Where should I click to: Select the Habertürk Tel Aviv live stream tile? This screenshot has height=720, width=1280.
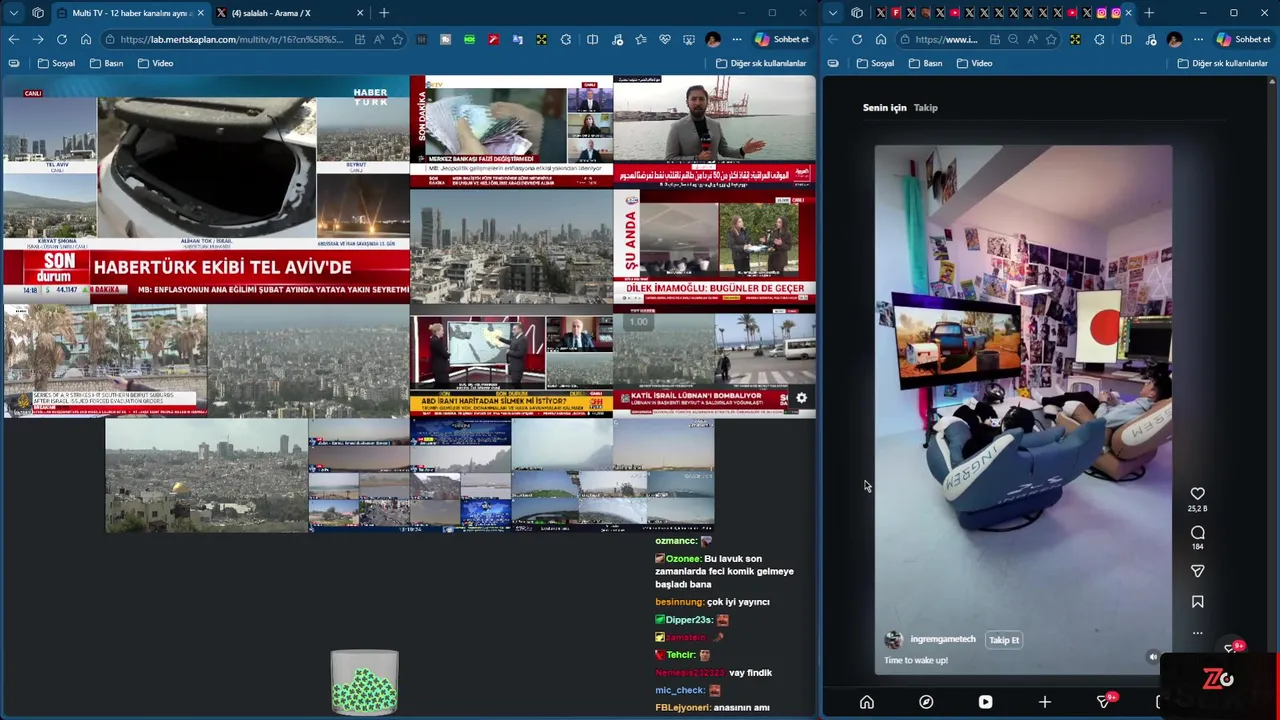pyautogui.click(x=206, y=190)
